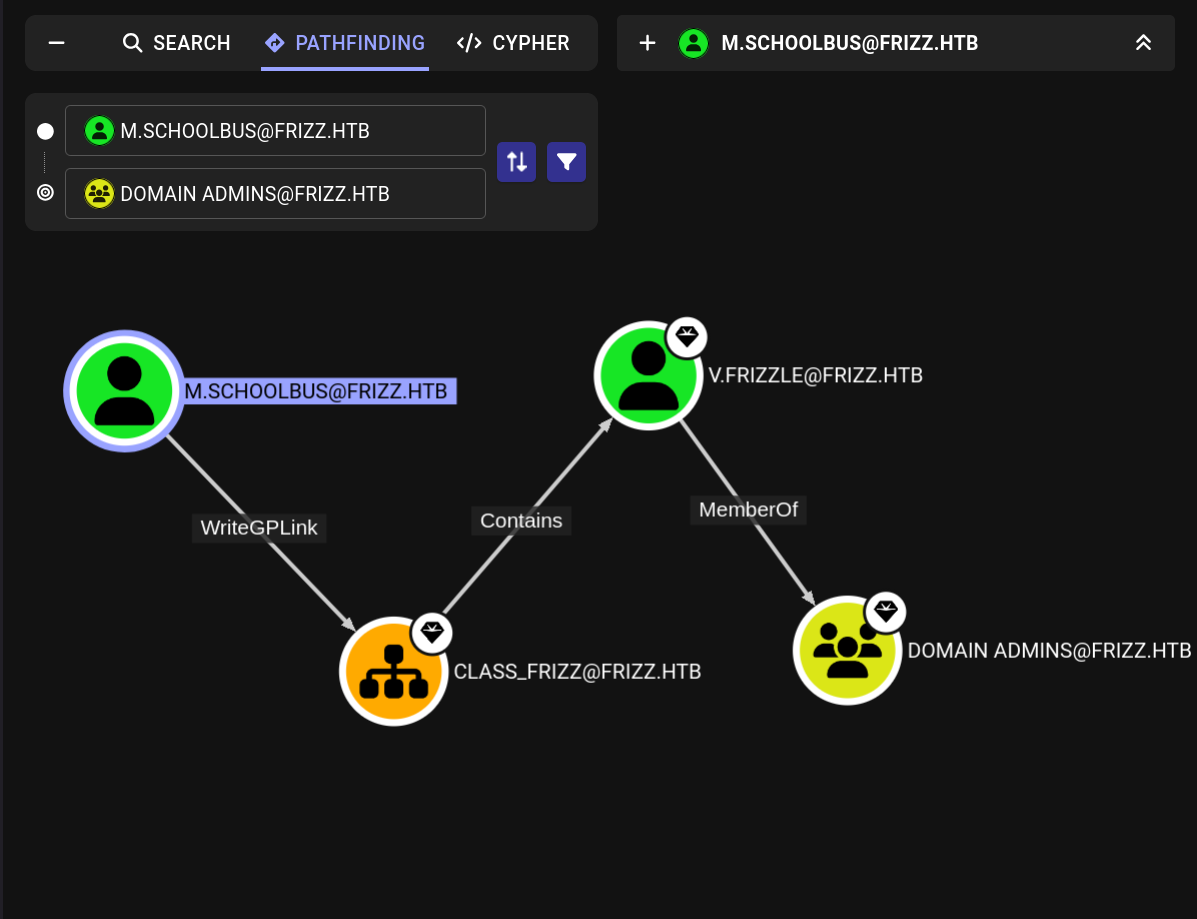Collapse the search panel with minus icon
Viewport: 1197px width, 919px height.
(57, 43)
